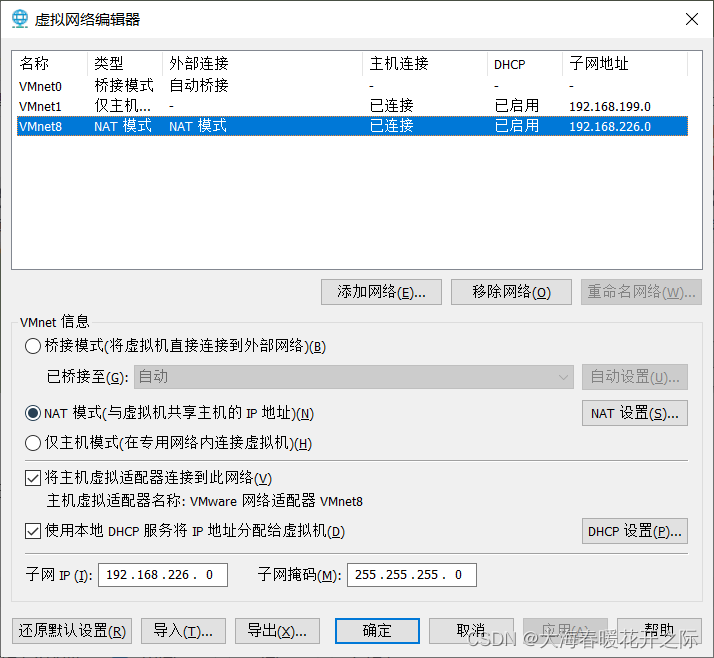The image size is (714, 658).
Task: Click 导出(X)... button
Action: tap(277, 631)
